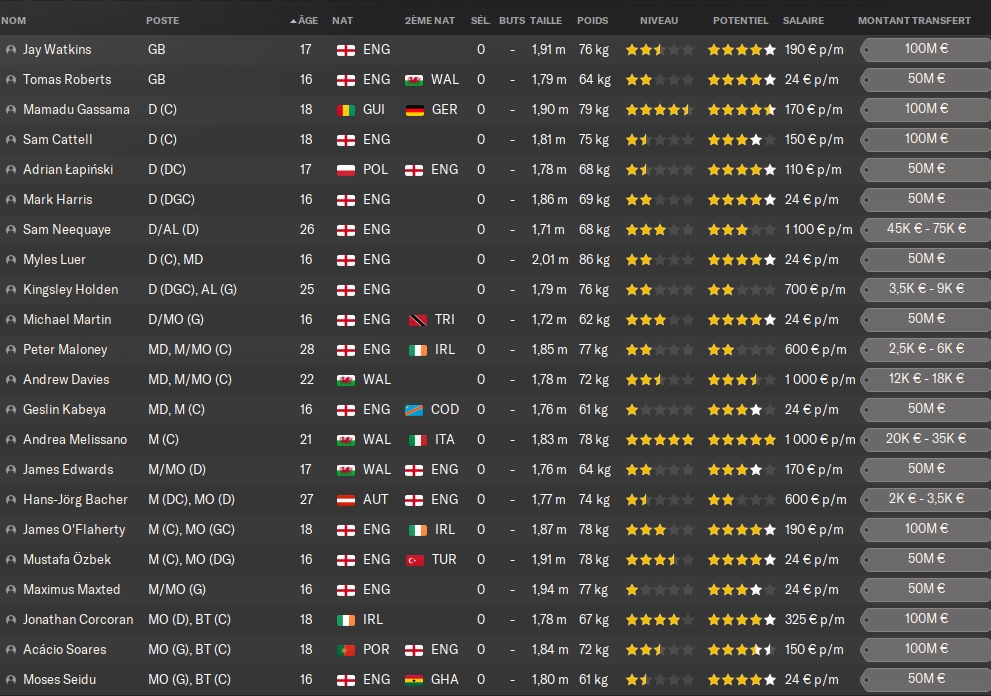
Task: Sort by the NAT column header
Action: (343, 20)
